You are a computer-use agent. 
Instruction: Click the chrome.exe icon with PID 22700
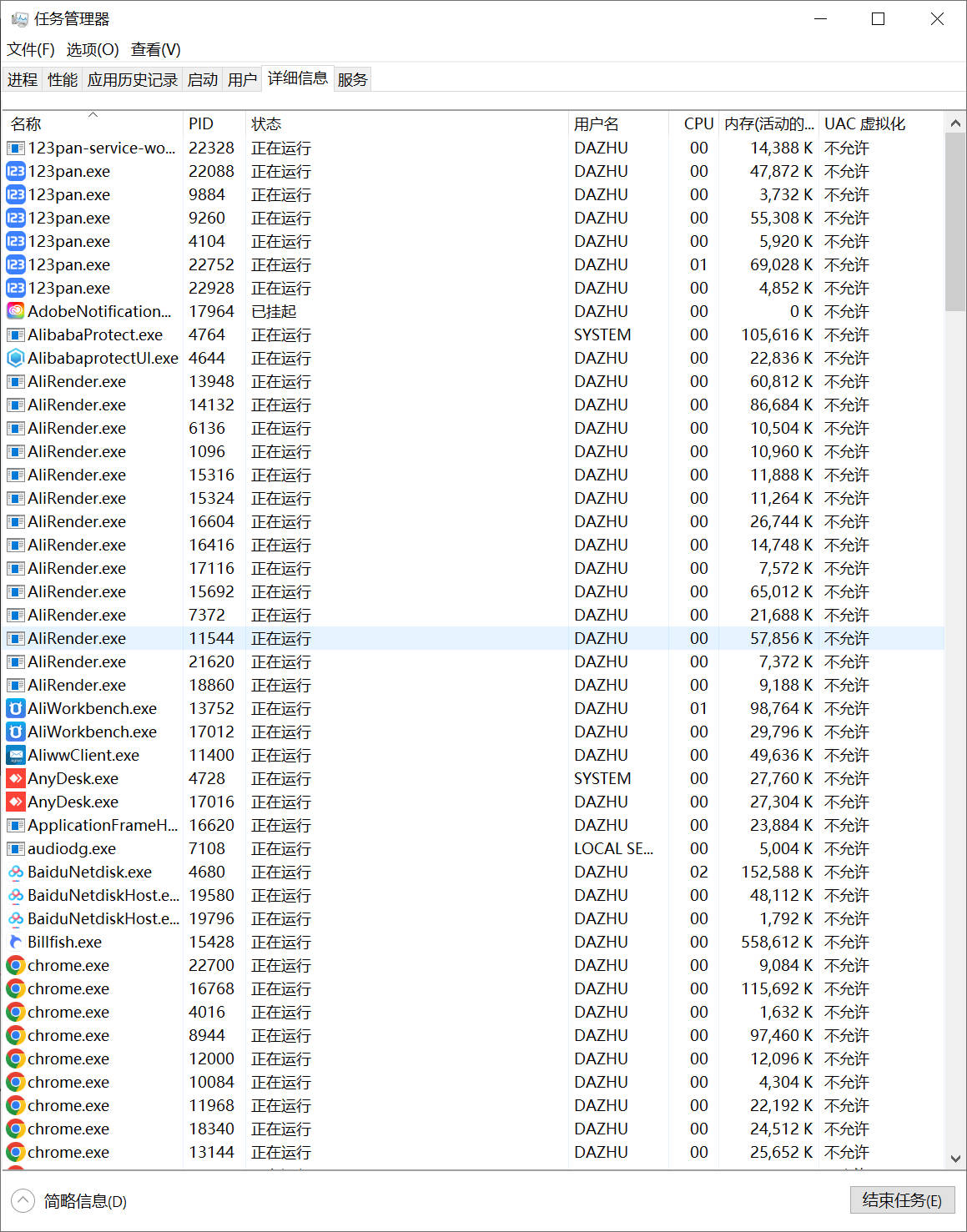tap(15, 965)
